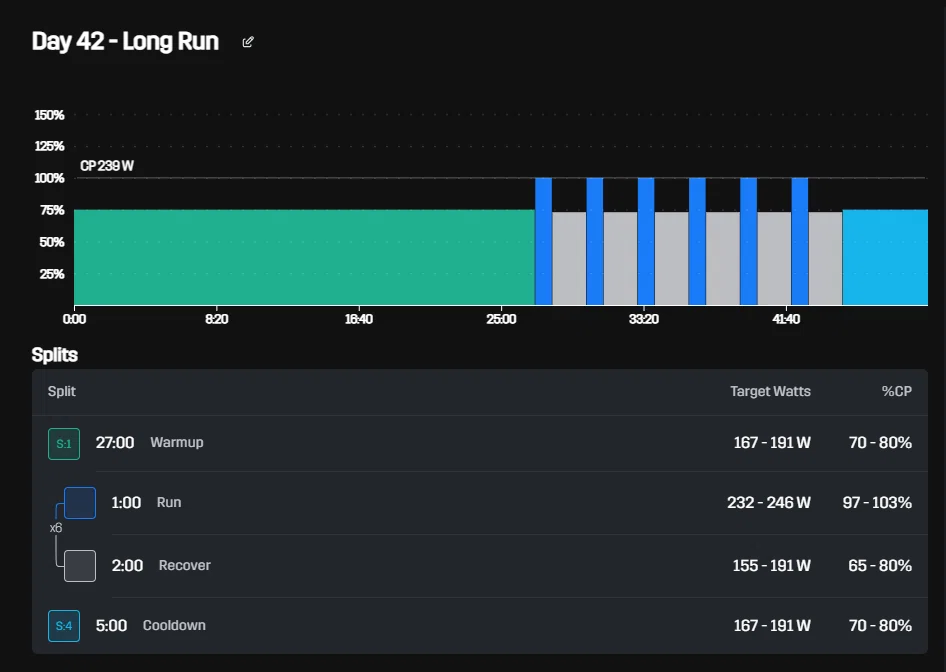Click the light blue cooldown block in chart
This screenshot has height=672, width=946.
click(x=885, y=257)
